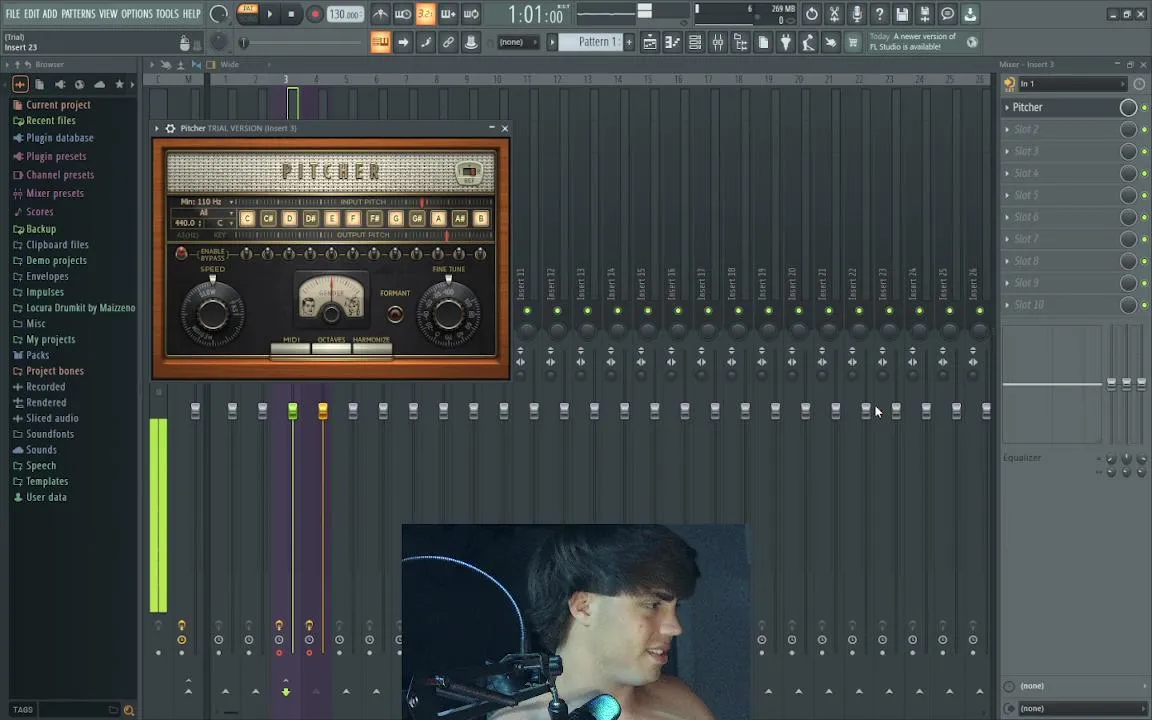The width and height of the screenshot is (1152, 720).
Task: Expand the Pitcher window menu arrow
Action: [156, 129]
